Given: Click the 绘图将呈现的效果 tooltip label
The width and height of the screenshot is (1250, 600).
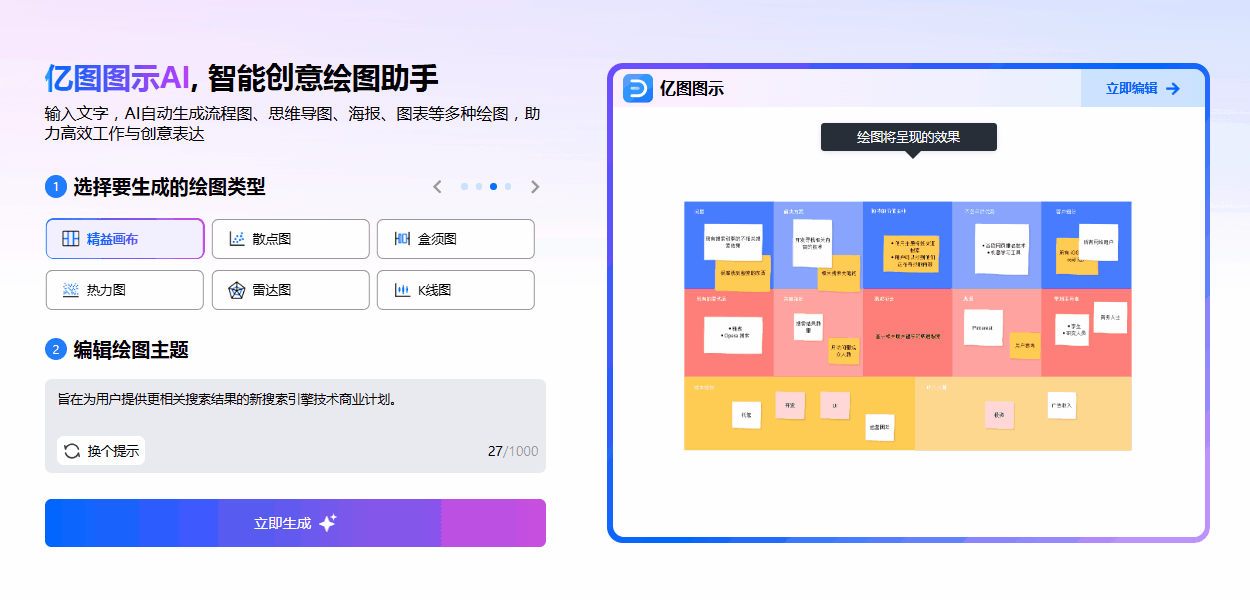Looking at the screenshot, I should 908,137.
